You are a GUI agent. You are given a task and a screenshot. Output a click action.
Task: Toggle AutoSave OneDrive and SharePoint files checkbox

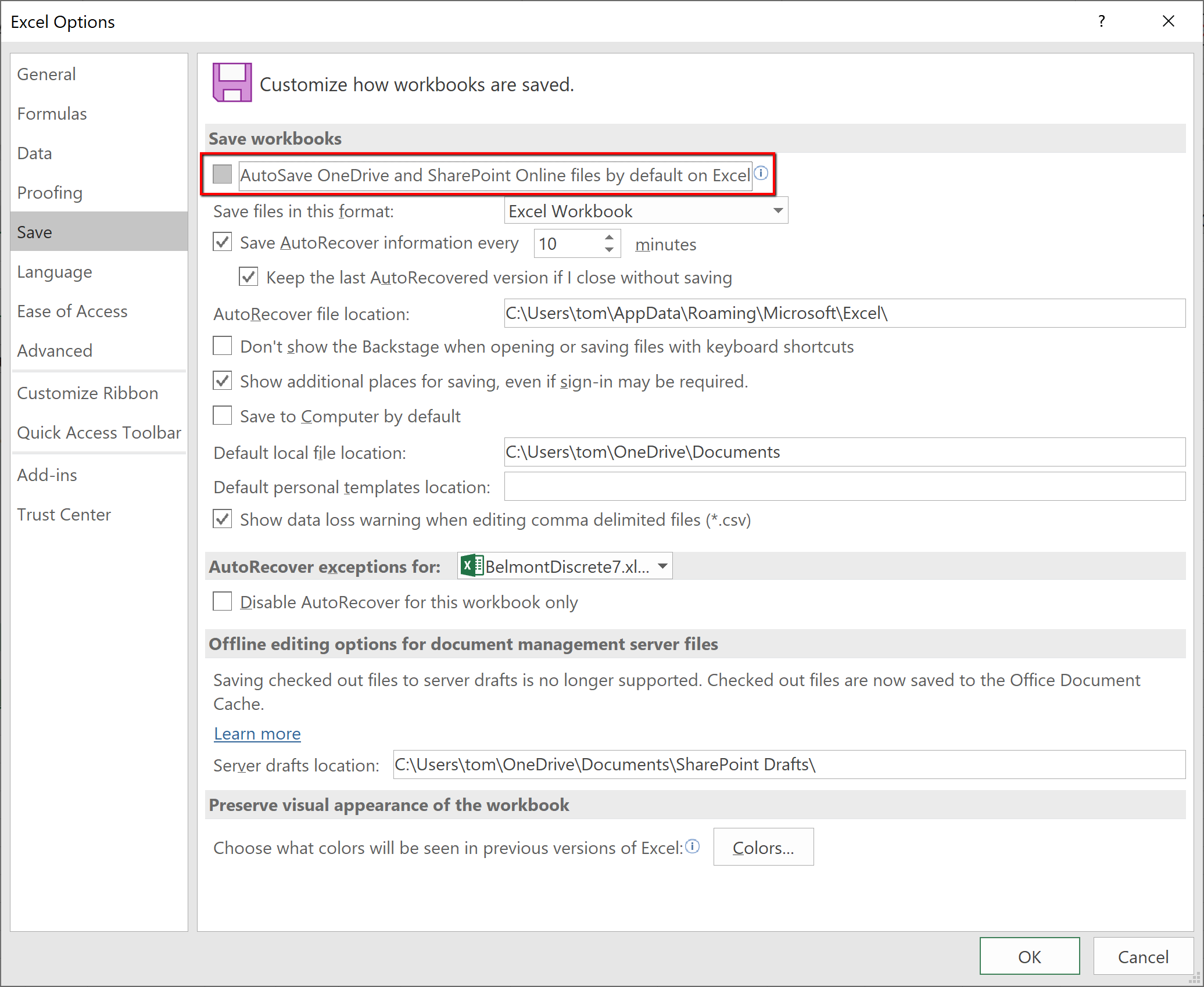click(222, 174)
